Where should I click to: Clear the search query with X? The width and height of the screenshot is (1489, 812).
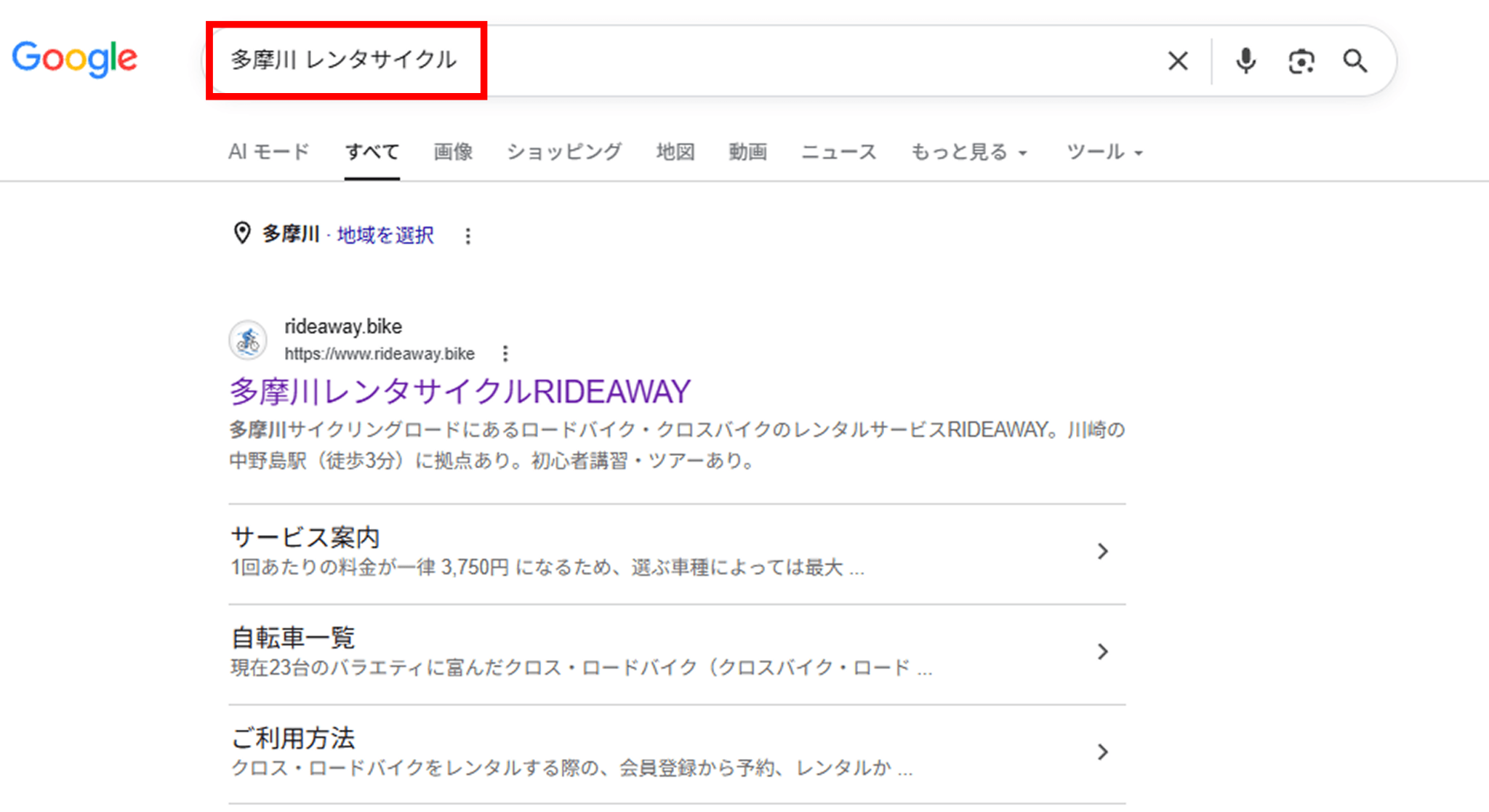[1178, 61]
